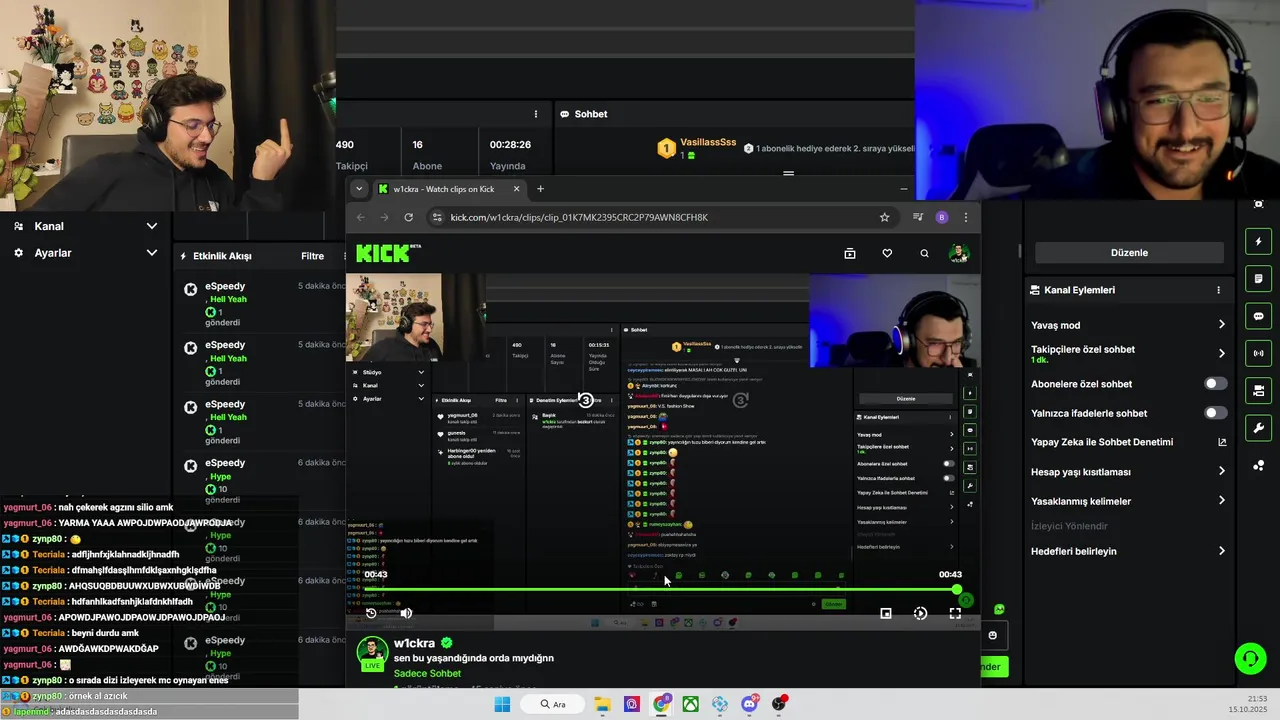Click w1ckra's LIVE avatar under the clip

(373, 653)
